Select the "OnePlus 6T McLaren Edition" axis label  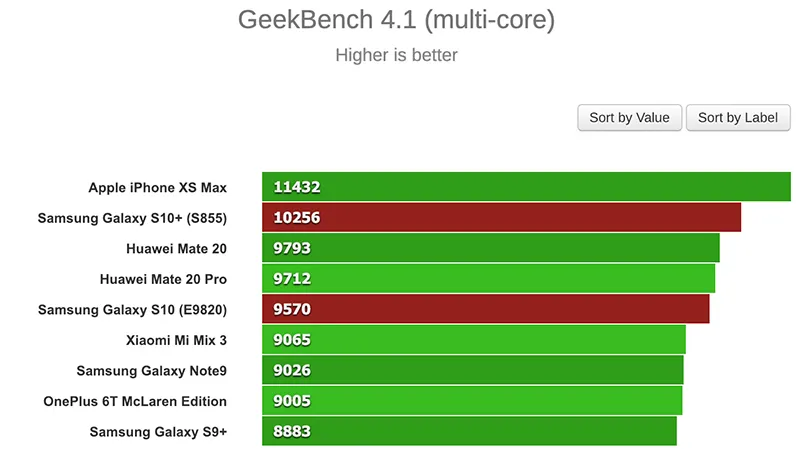(x=135, y=401)
